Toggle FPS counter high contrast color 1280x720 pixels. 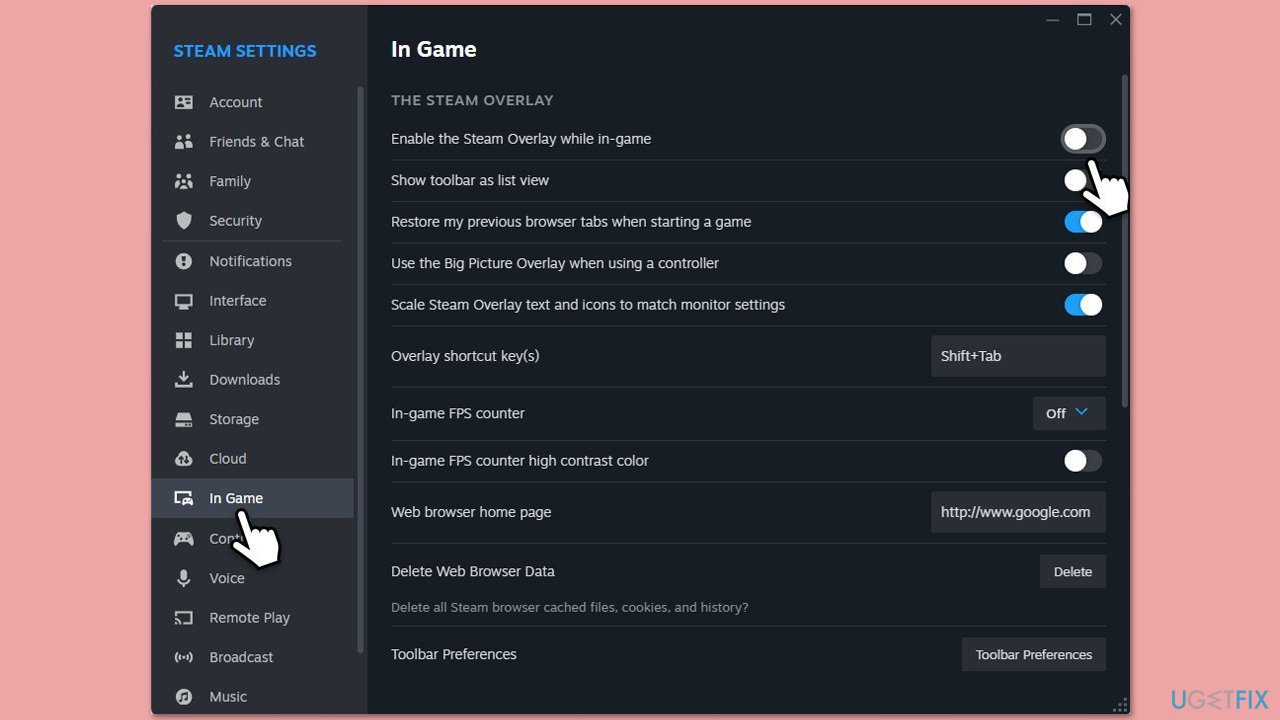1082,461
